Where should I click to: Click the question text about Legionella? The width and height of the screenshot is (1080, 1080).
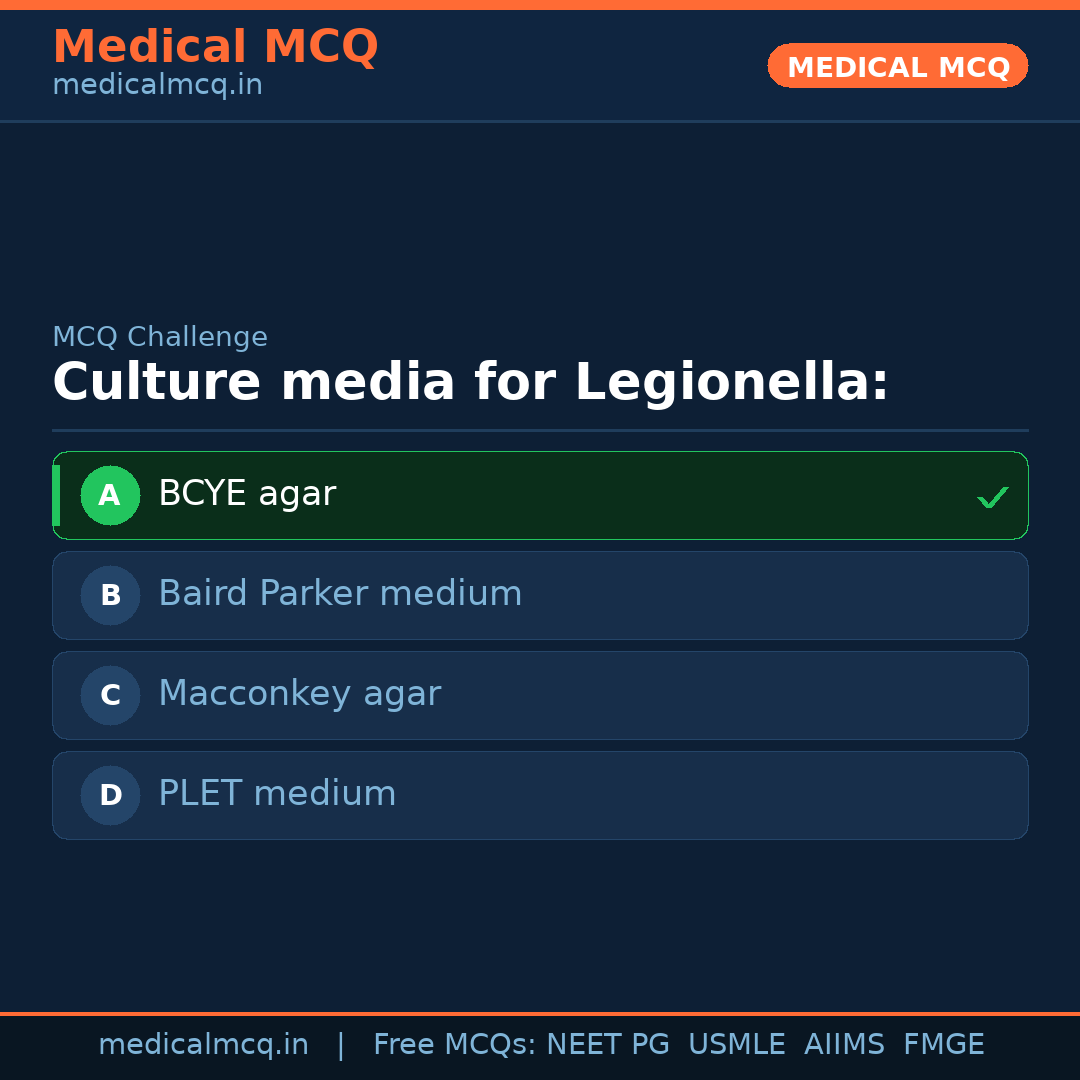(470, 382)
